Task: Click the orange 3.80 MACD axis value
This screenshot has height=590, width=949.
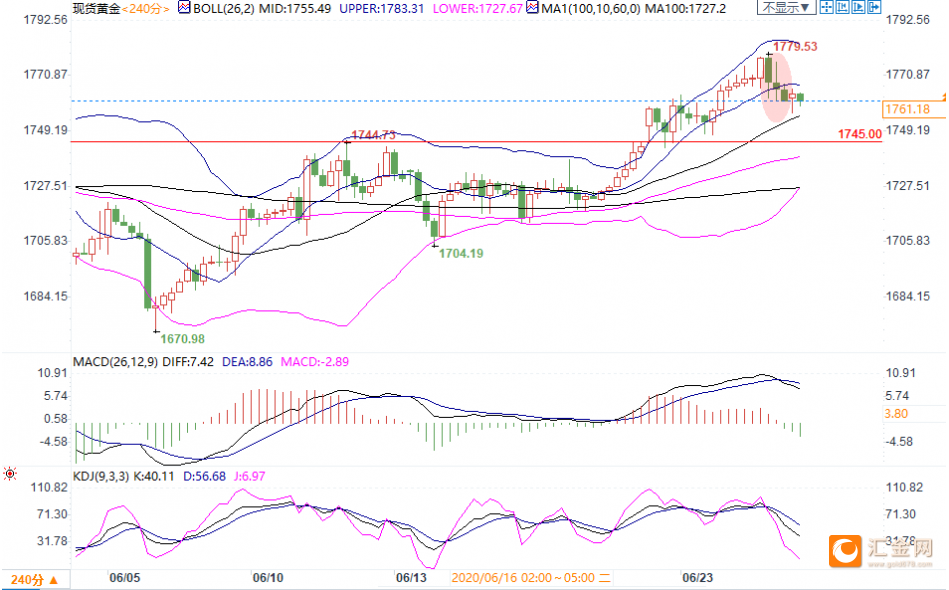Action: [x=896, y=414]
